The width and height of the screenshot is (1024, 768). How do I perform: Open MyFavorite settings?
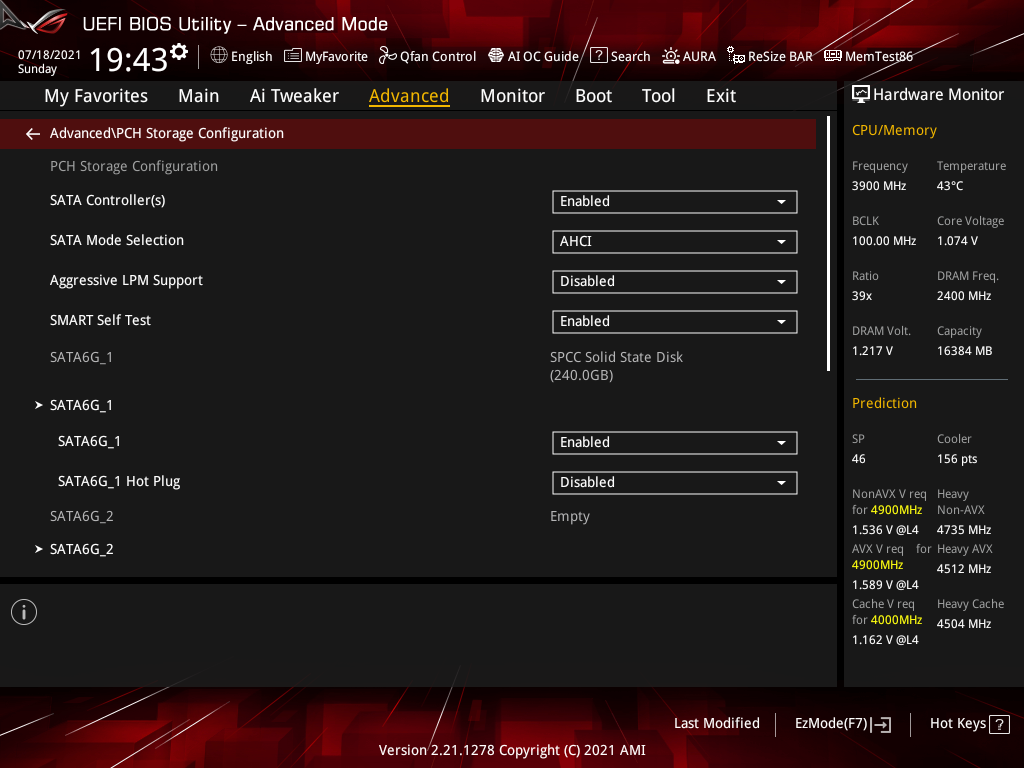[325, 56]
